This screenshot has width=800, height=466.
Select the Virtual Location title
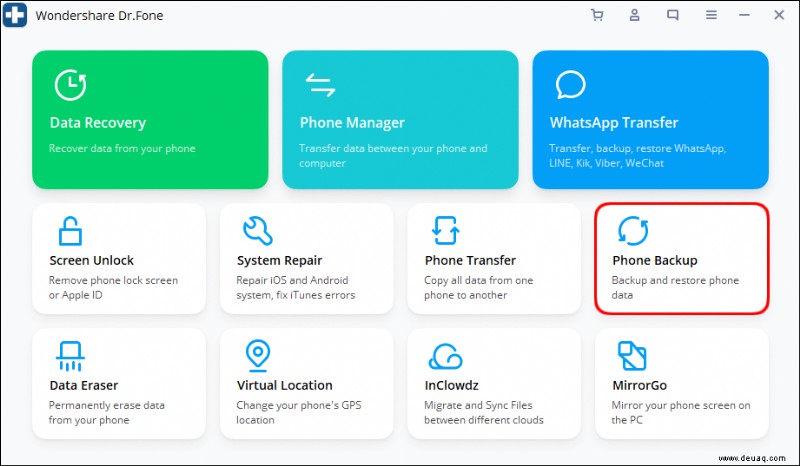pyautogui.click(x=285, y=385)
